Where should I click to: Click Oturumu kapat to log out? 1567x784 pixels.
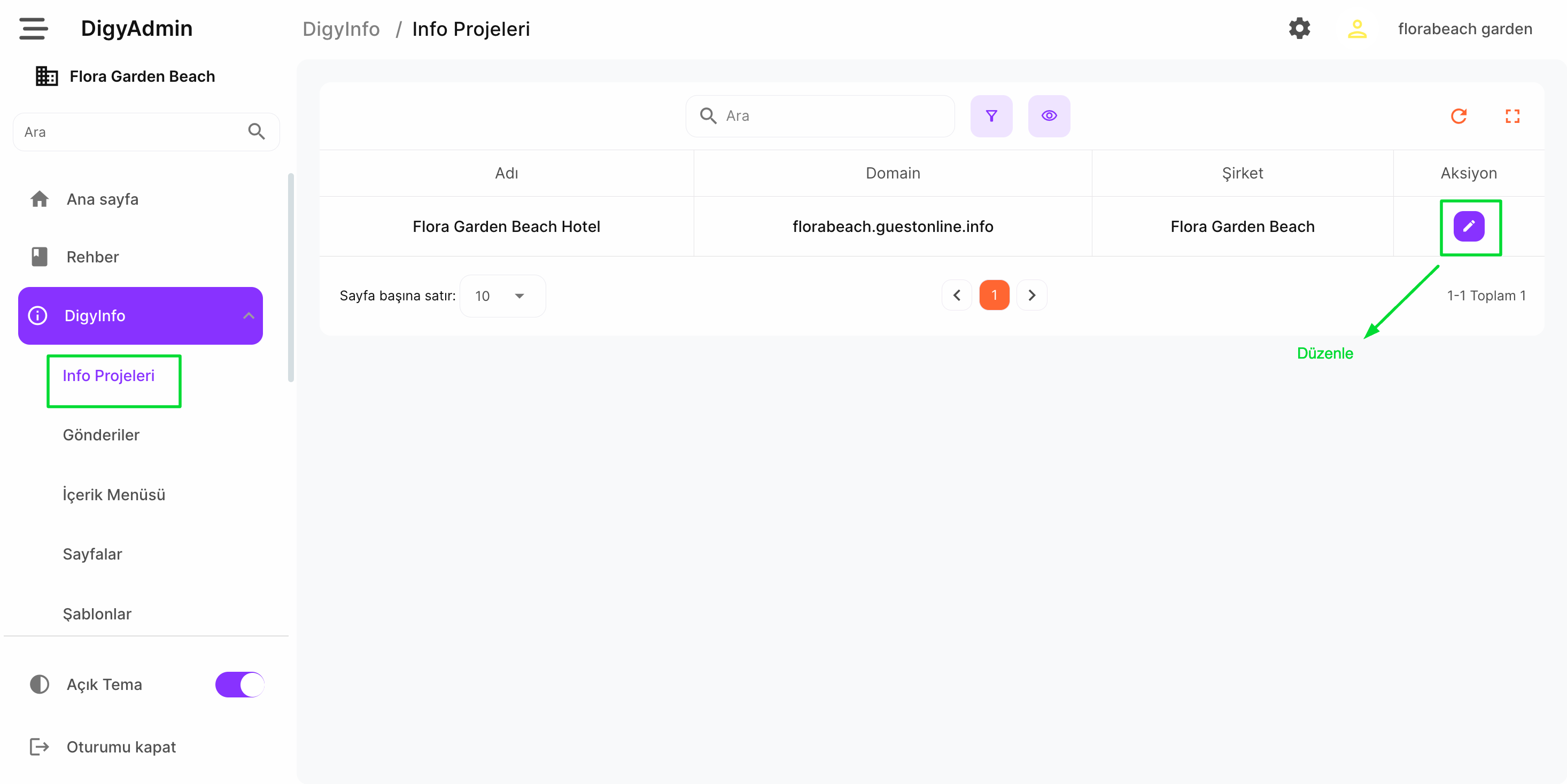[x=120, y=747]
